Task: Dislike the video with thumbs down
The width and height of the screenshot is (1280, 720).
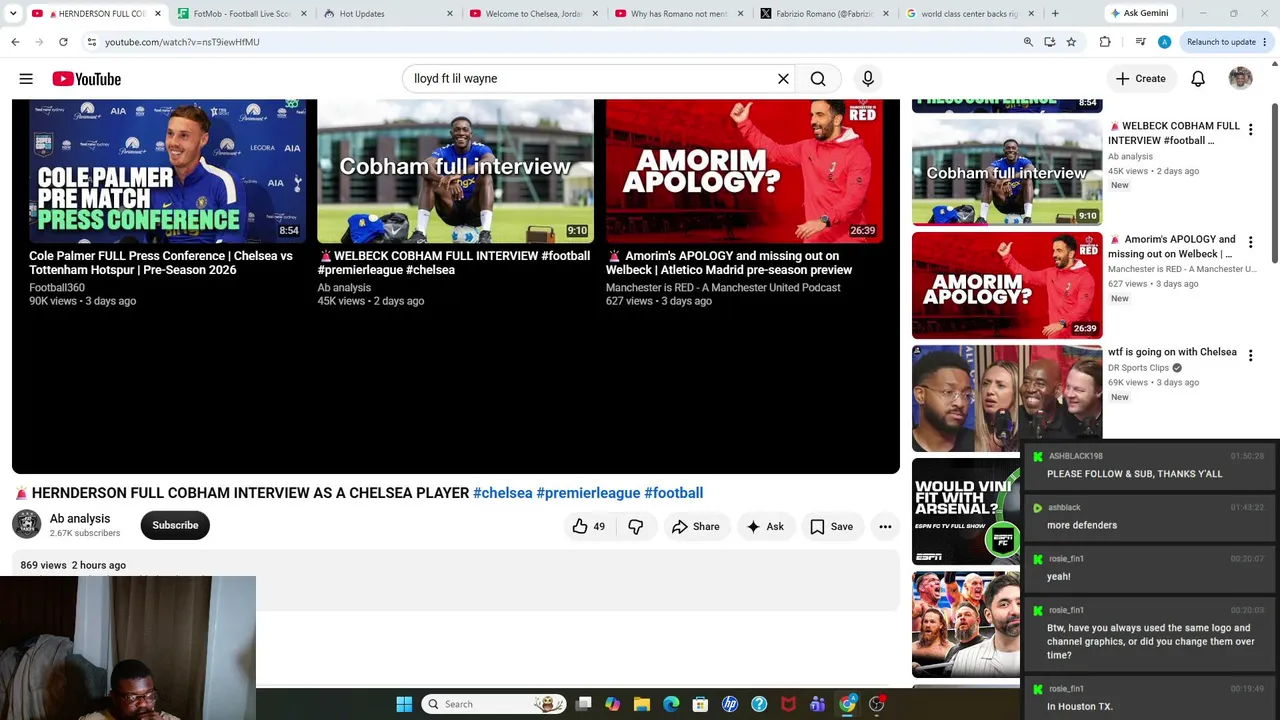Action: click(x=636, y=526)
